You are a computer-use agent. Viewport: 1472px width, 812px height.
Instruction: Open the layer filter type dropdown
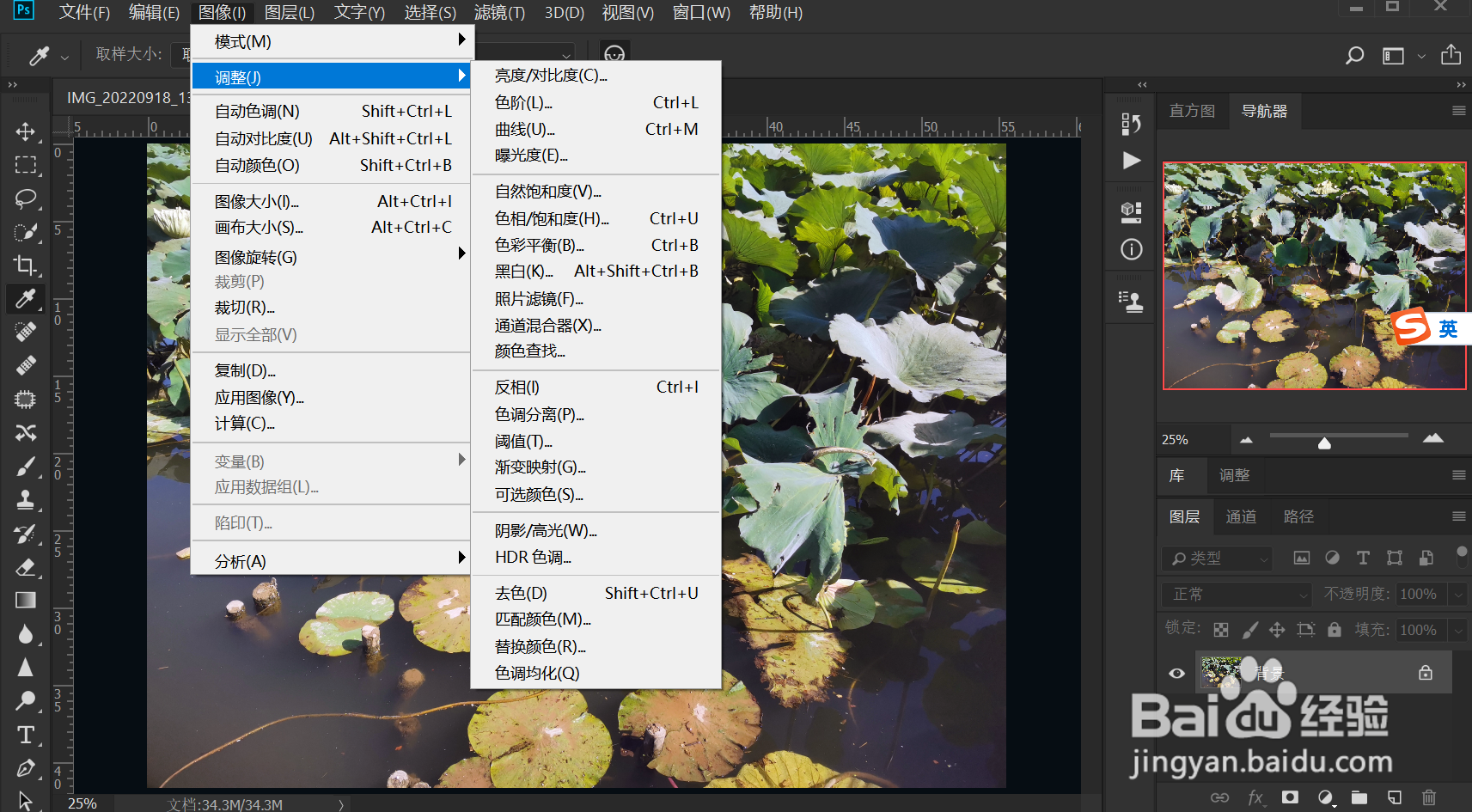pyautogui.click(x=1217, y=559)
